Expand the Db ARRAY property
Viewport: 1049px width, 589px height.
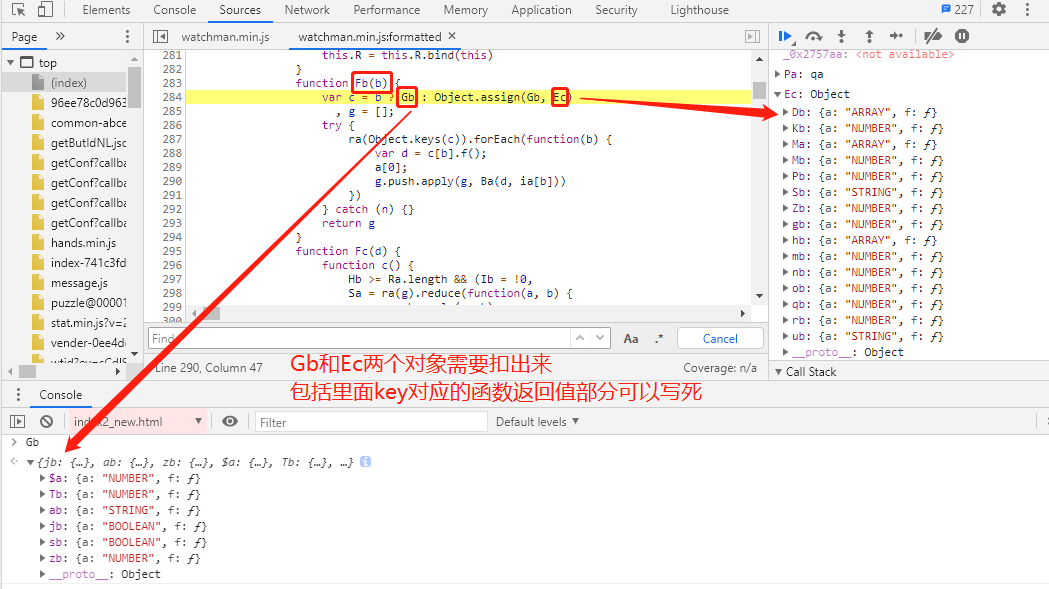(785, 112)
